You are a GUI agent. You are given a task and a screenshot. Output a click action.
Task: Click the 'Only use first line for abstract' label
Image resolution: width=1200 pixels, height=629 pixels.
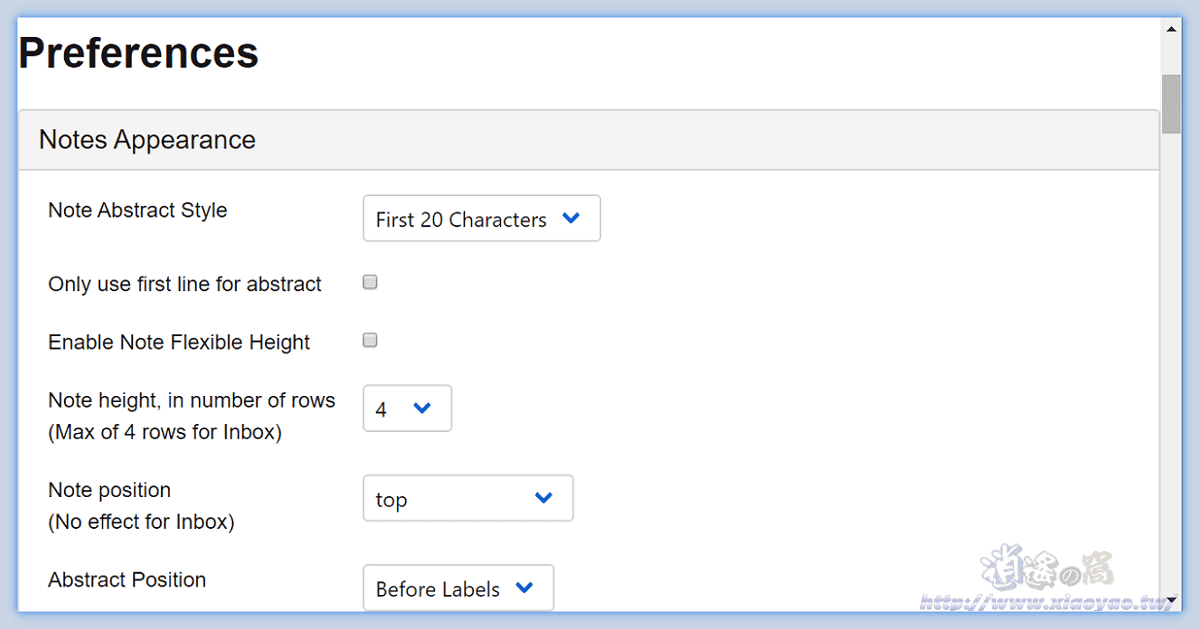point(185,284)
